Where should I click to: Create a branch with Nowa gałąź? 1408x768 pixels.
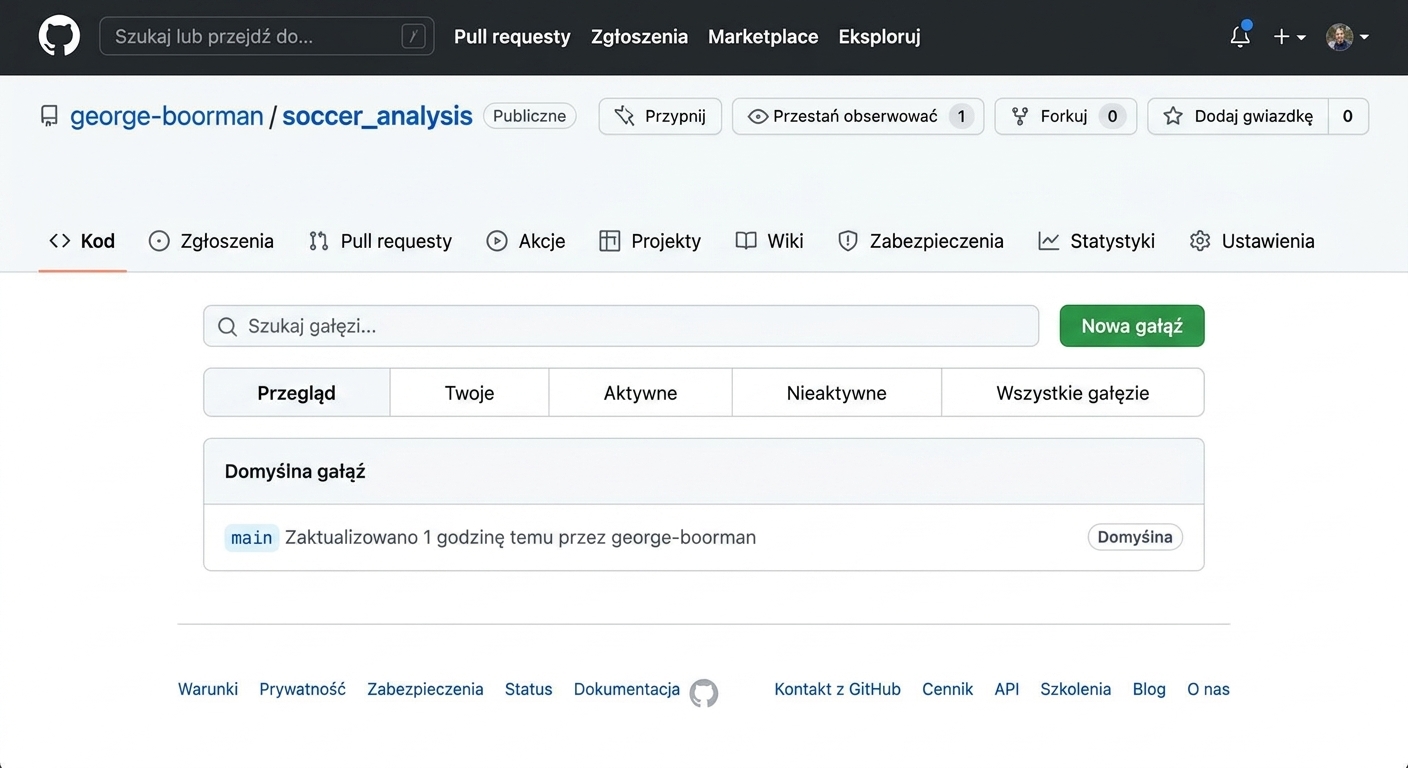[1132, 326]
